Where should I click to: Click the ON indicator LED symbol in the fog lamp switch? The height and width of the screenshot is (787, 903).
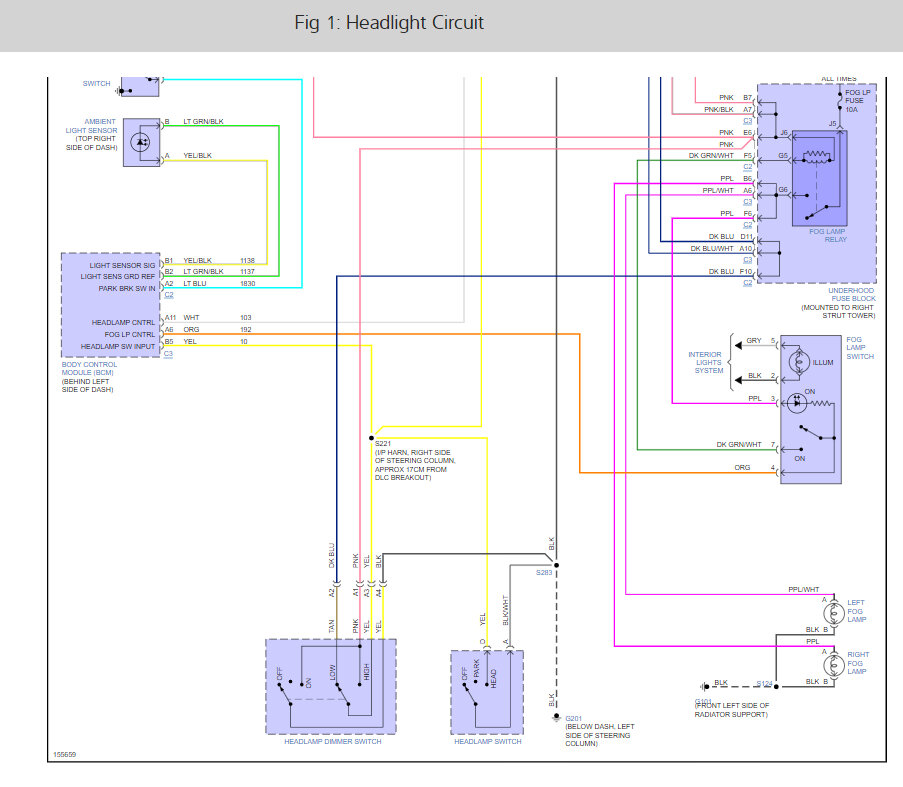coord(796,403)
